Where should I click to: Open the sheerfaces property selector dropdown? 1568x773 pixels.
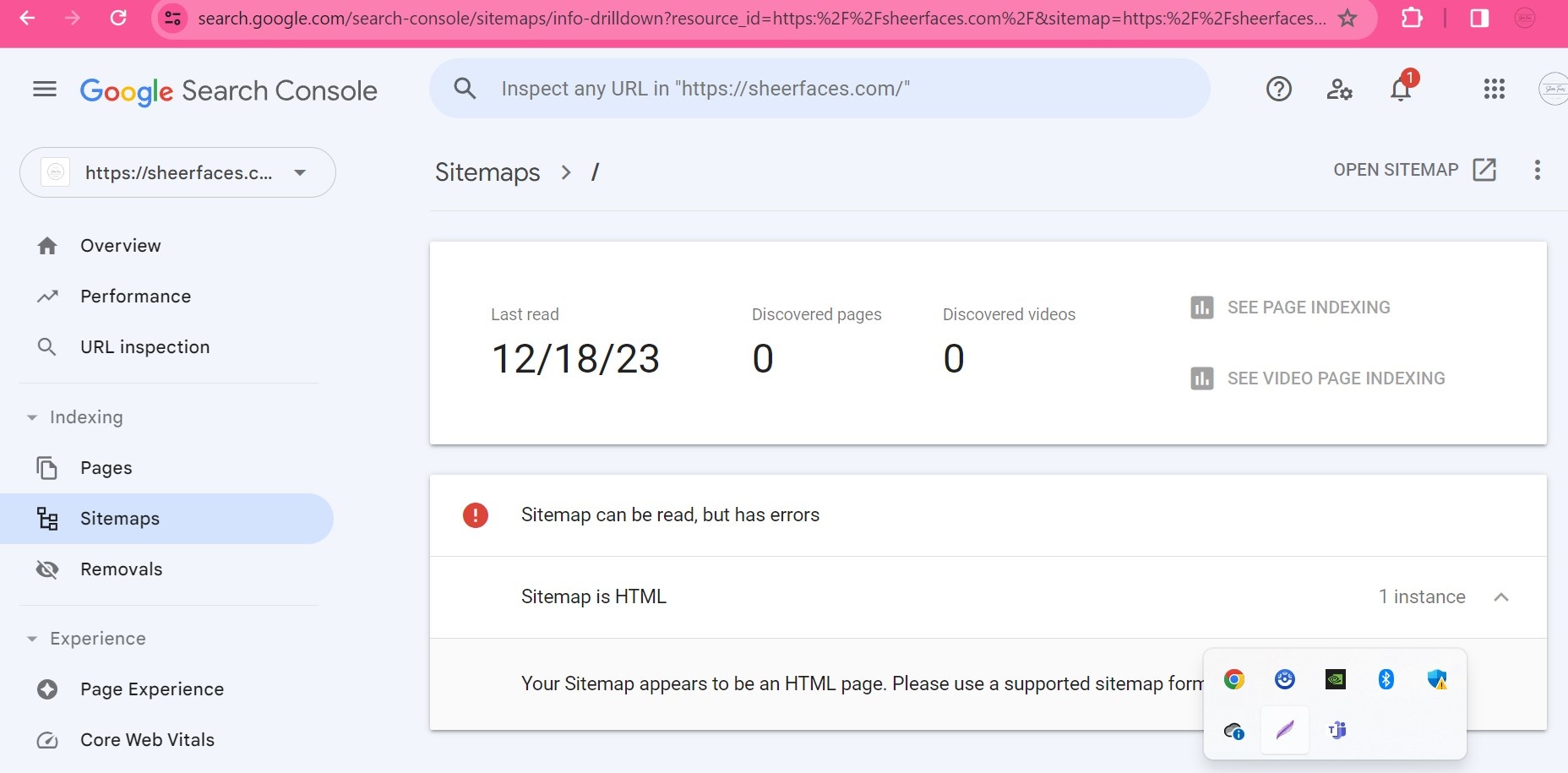pyautogui.click(x=177, y=172)
